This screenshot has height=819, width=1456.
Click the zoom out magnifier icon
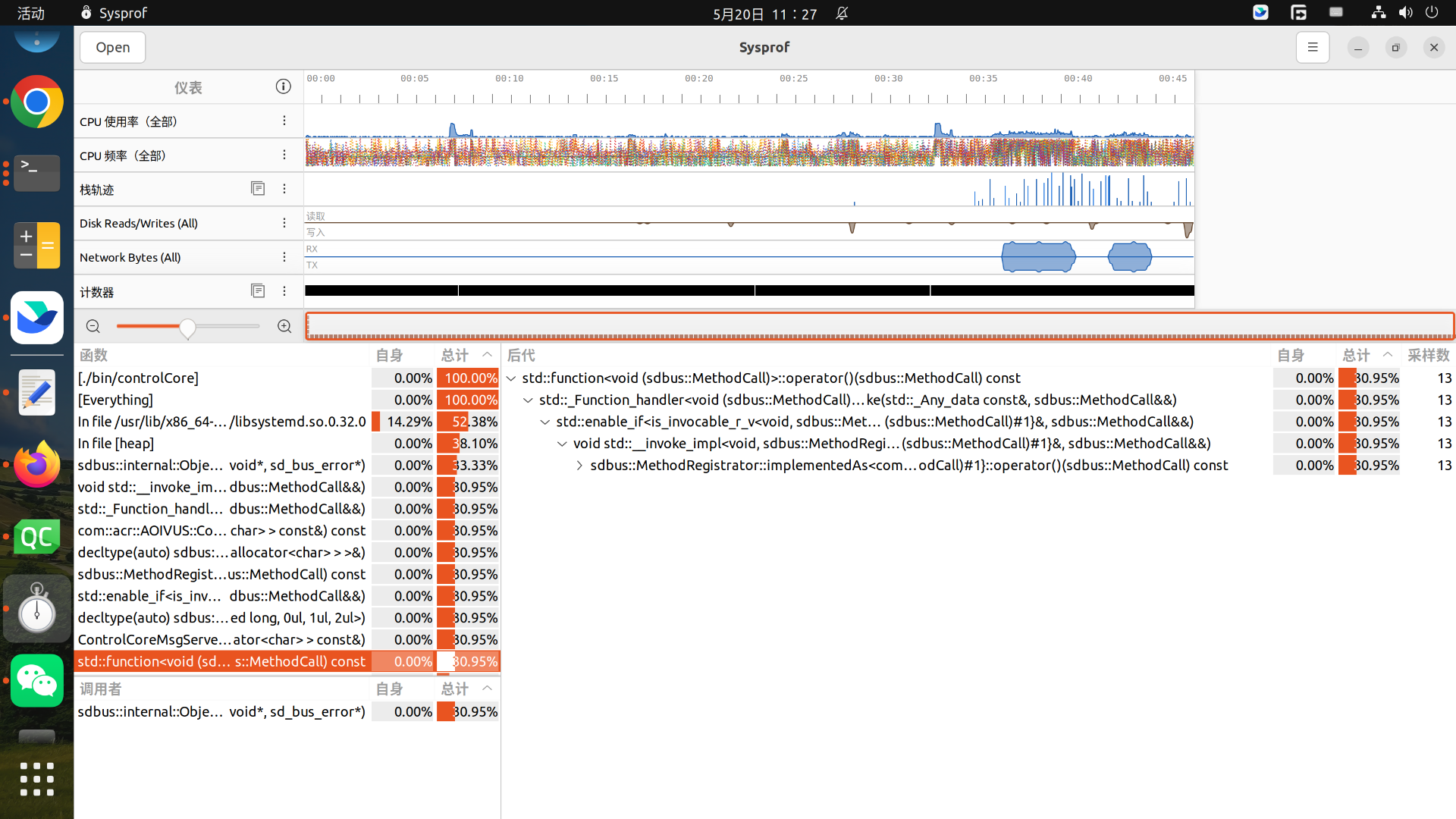point(93,326)
